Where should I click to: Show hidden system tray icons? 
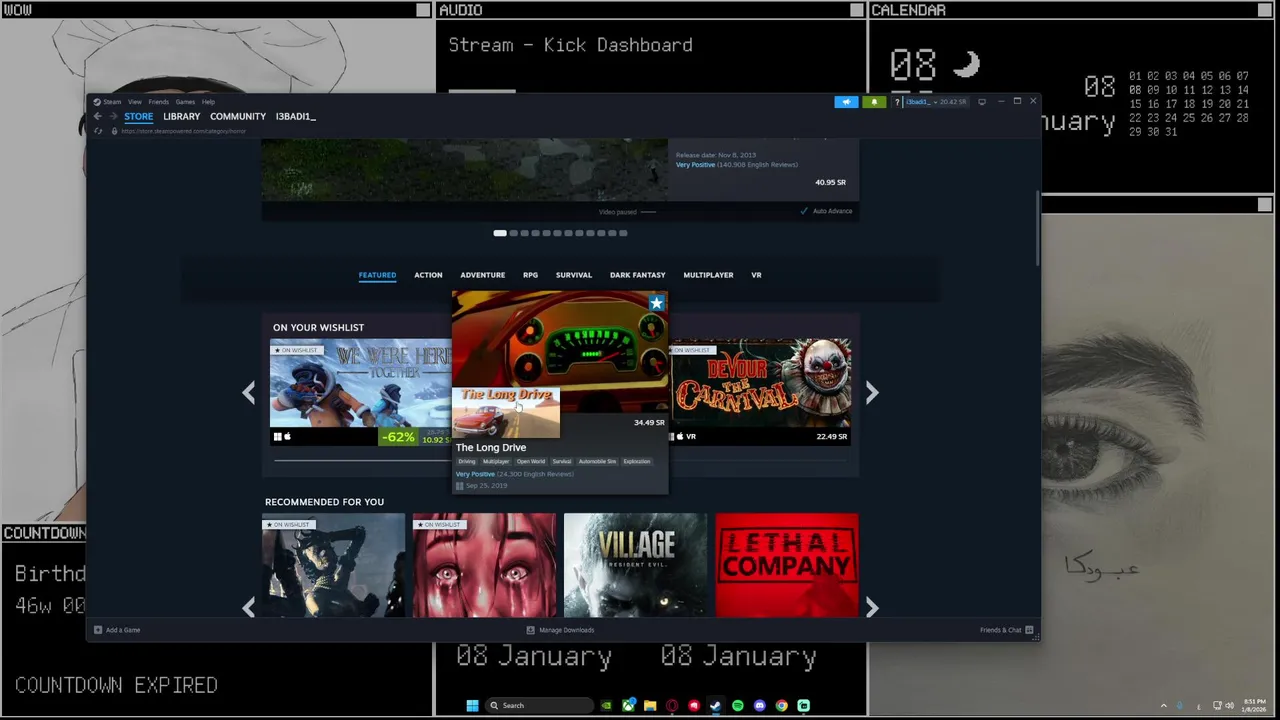click(1163, 705)
